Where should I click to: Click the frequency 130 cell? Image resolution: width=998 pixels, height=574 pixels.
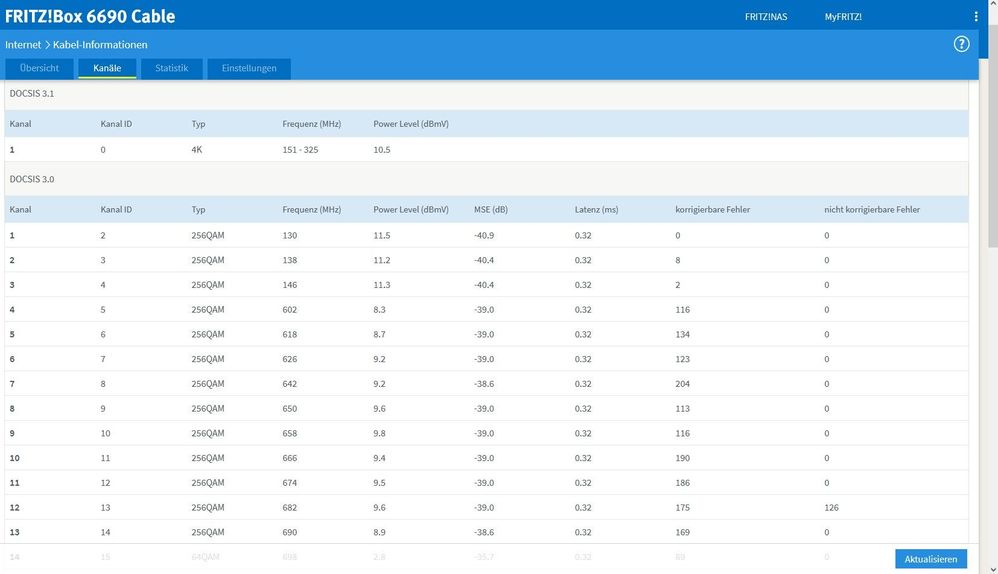pyautogui.click(x=290, y=235)
